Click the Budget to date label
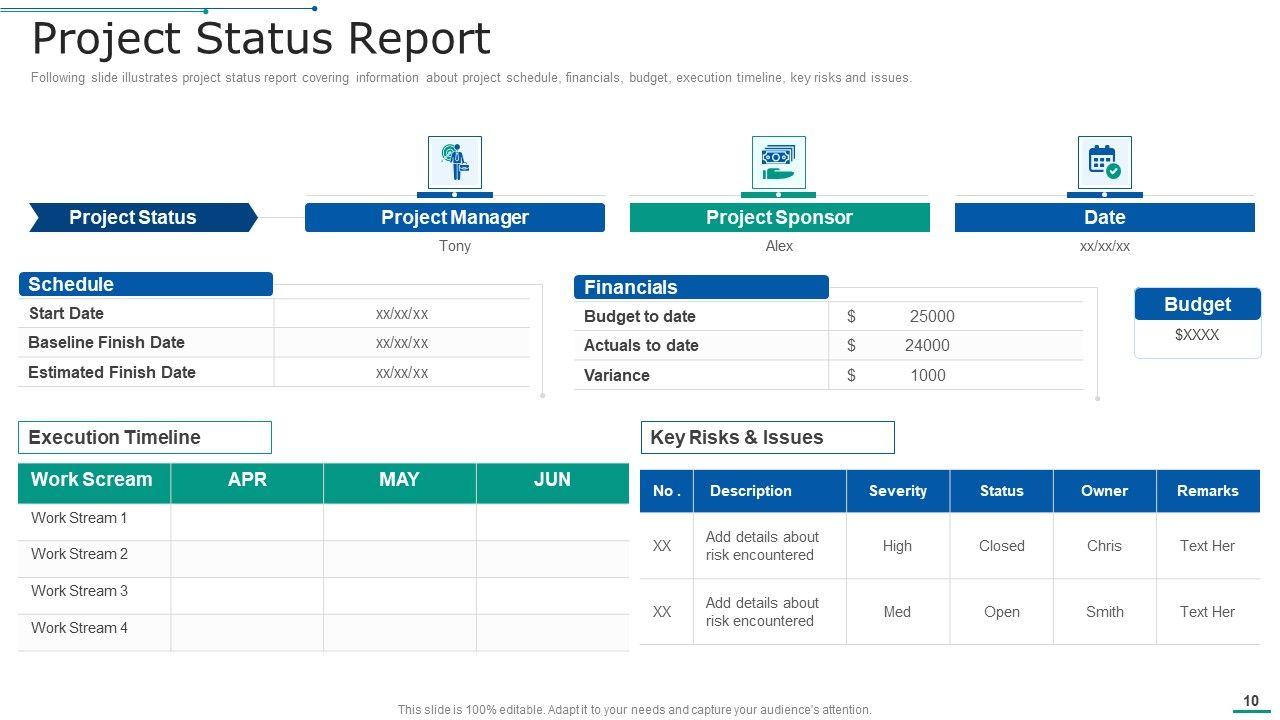 pyautogui.click(x=640, y=316)
